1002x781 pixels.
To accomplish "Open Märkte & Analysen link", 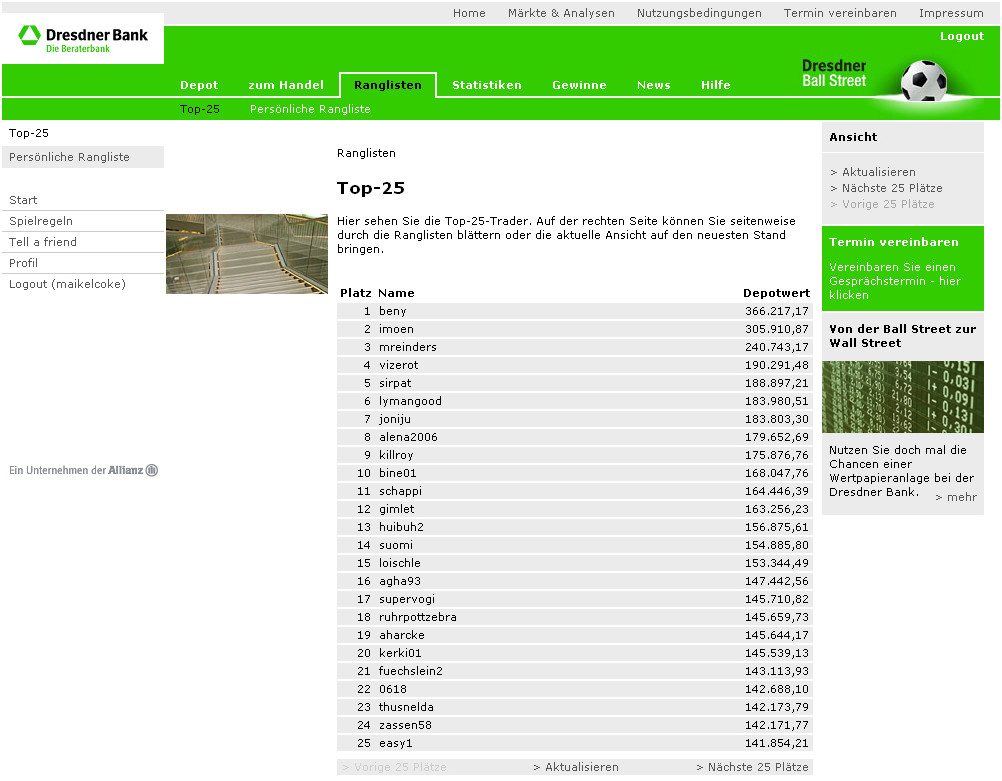I will tap(561, 13).
